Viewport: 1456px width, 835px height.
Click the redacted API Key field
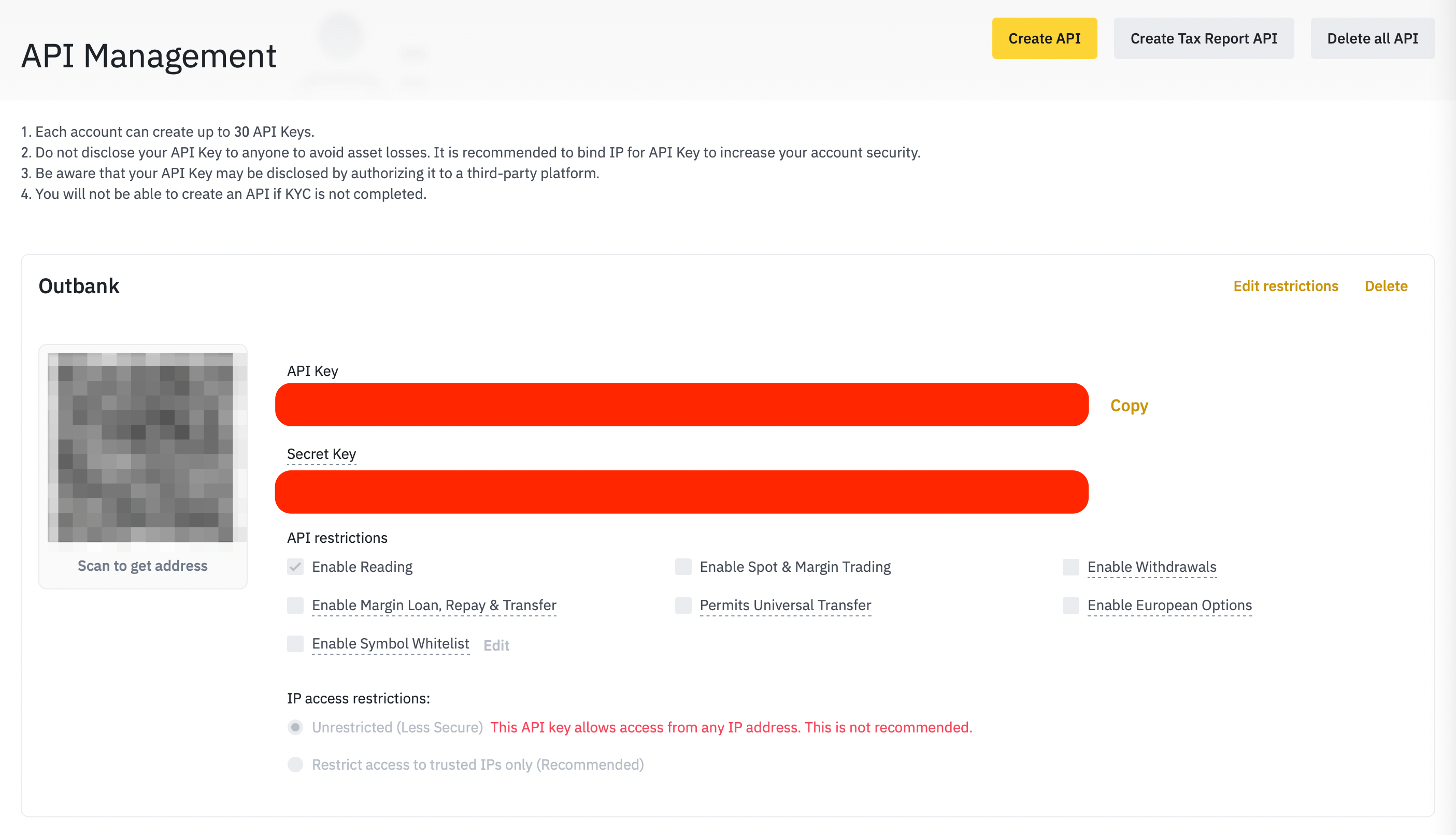pos(681,405)
